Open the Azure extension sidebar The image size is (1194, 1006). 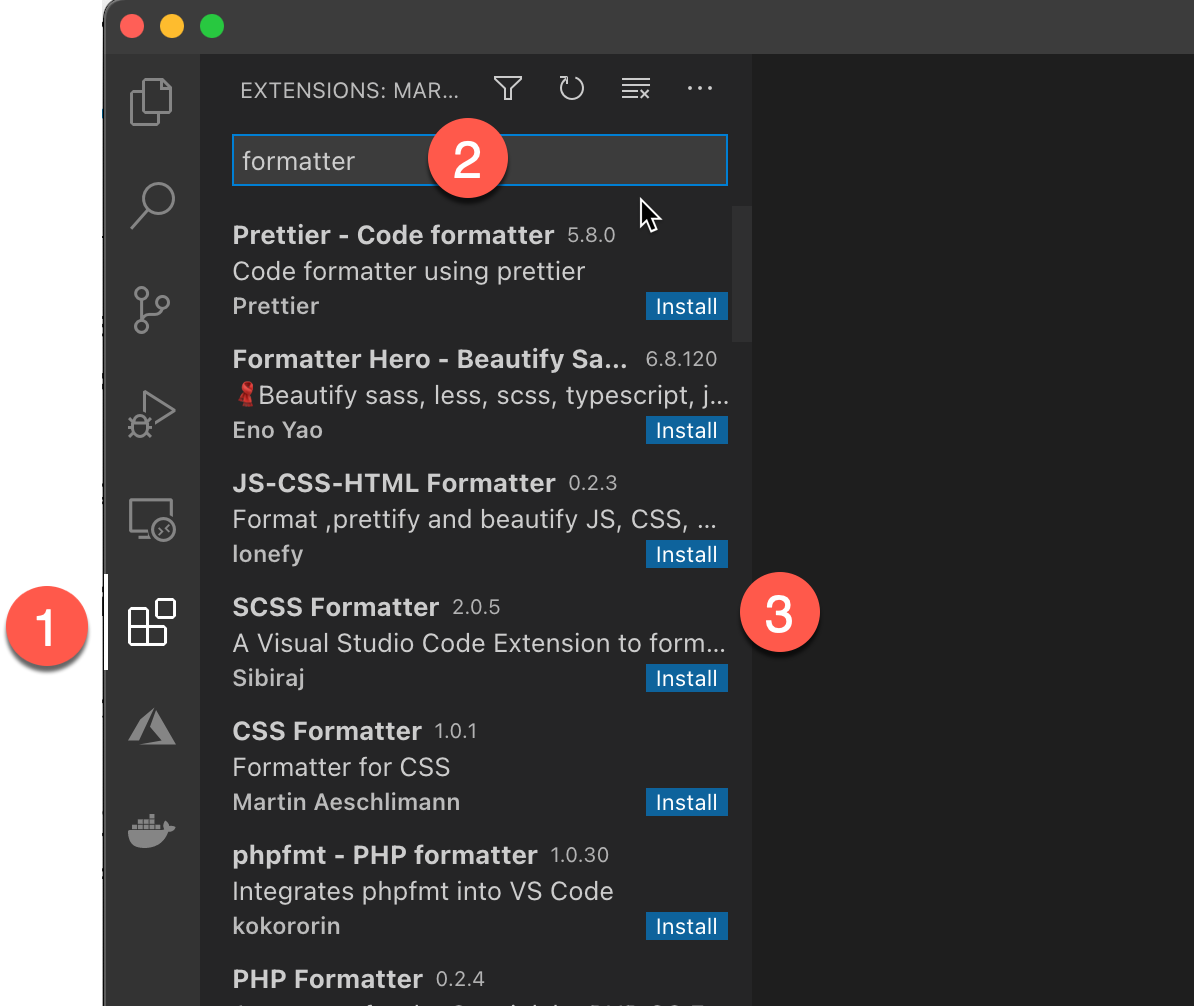pos(151,727)
